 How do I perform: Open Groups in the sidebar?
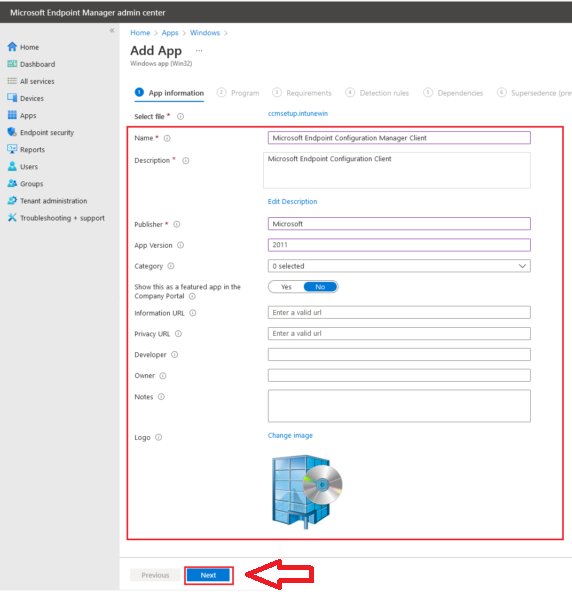[x=25, y=184]
